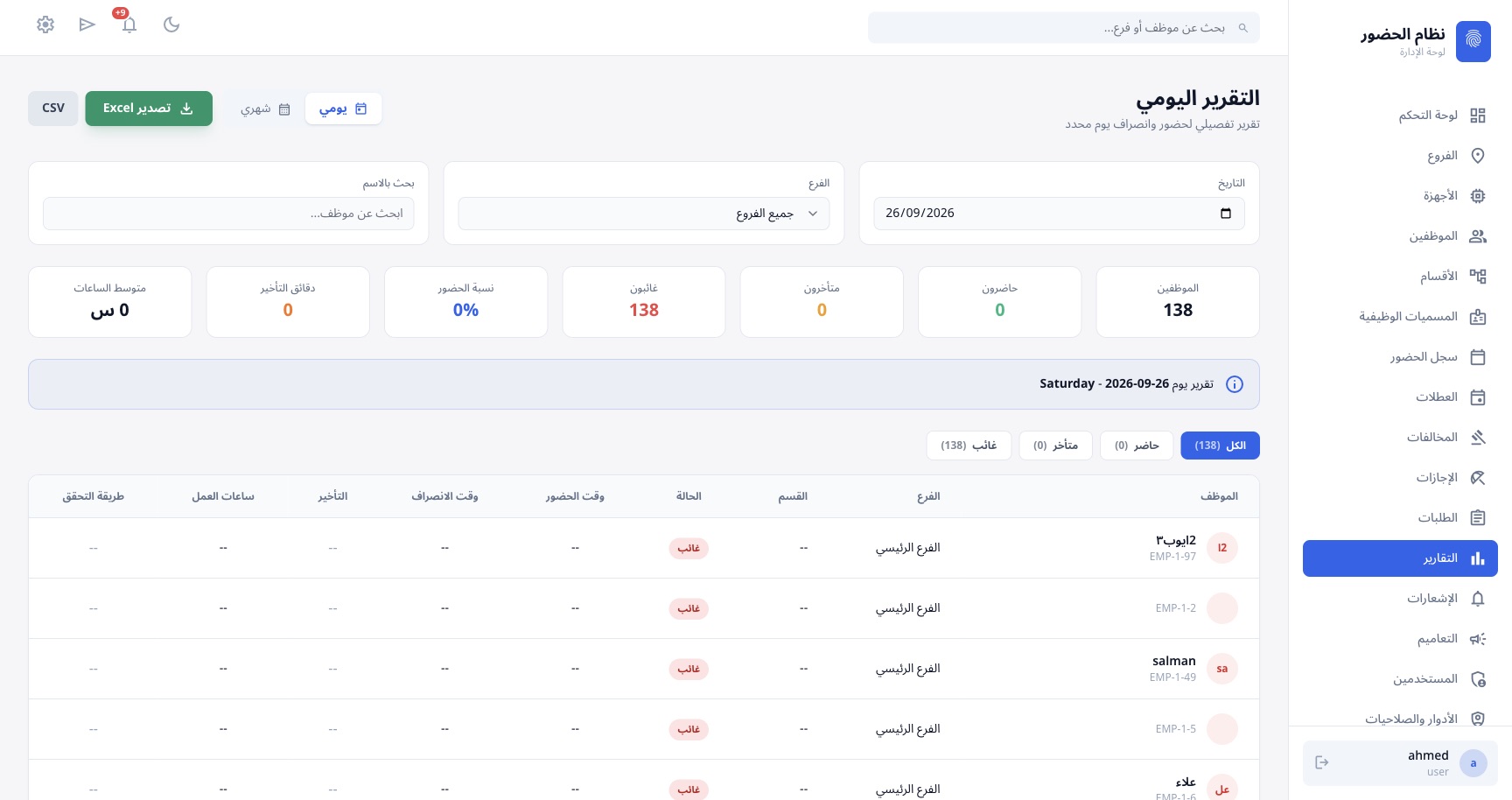Click وقت الحضور column header

pyautogui.click(x=575, y=496)
